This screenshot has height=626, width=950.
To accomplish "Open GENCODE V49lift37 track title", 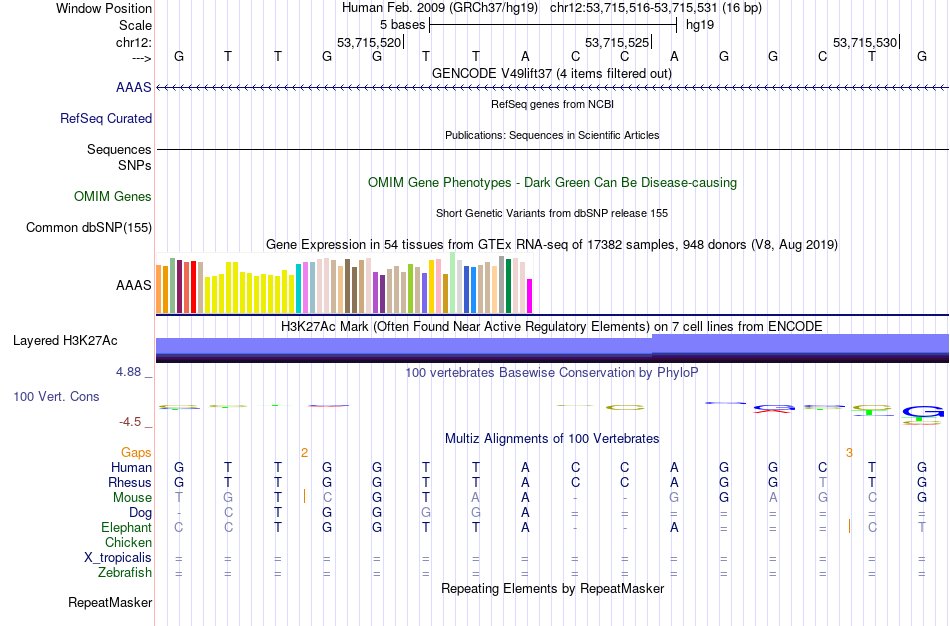I will pos(552,73).
